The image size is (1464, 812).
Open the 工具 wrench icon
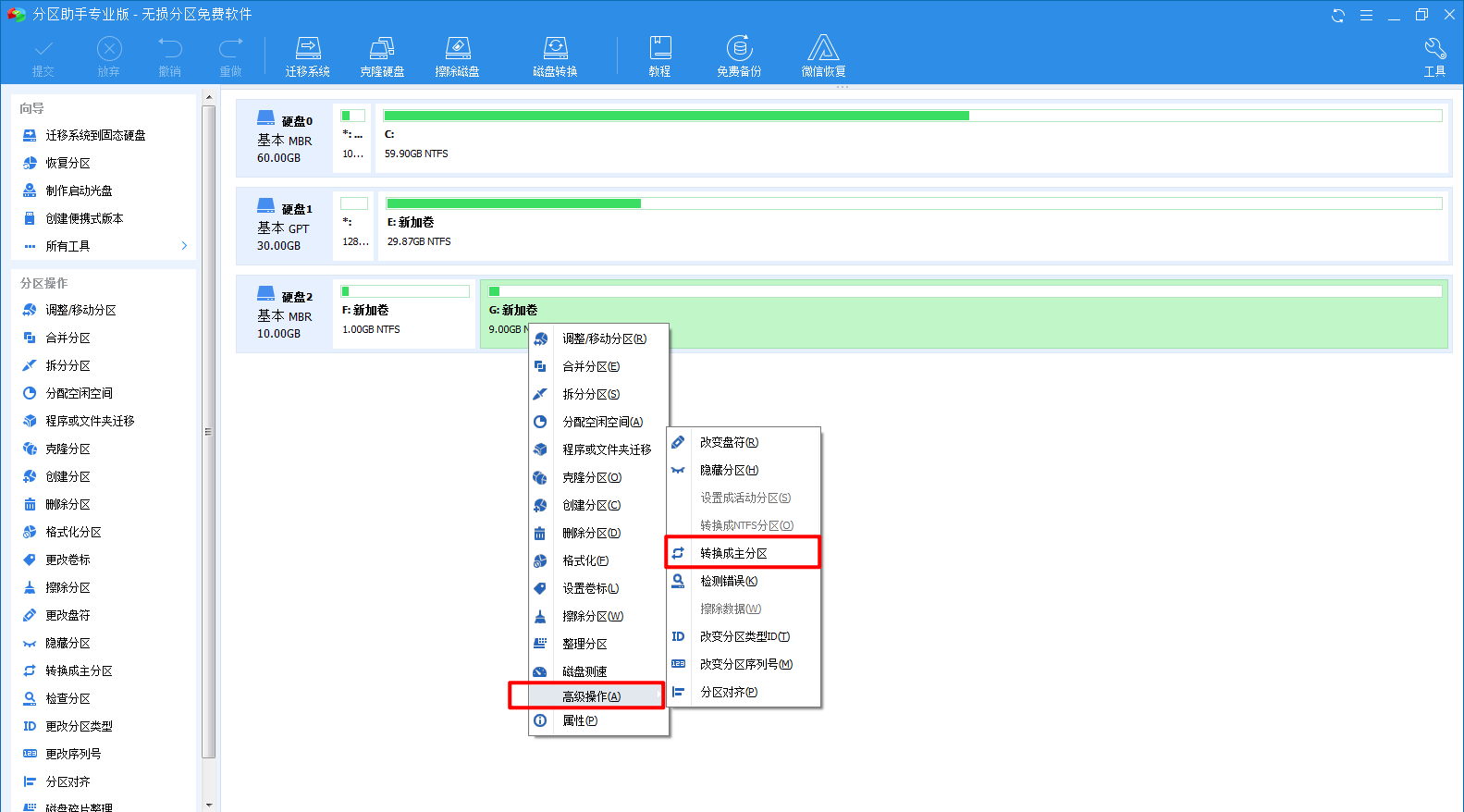tap(1434, 56)
